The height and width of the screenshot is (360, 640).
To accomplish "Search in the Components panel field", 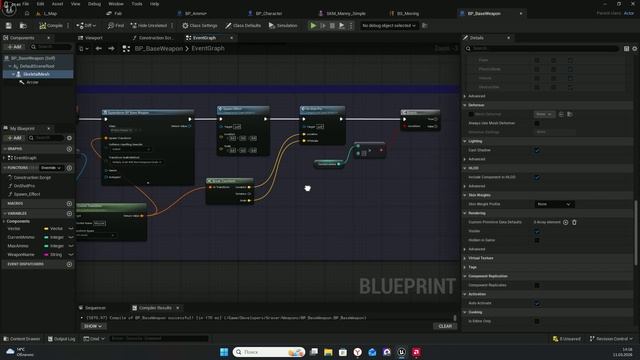I will [51, 47].
